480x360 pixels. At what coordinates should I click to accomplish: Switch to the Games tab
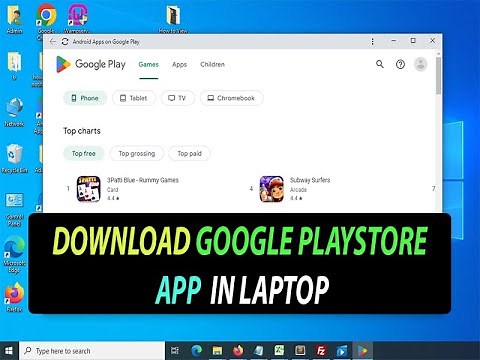coord(149,65)
